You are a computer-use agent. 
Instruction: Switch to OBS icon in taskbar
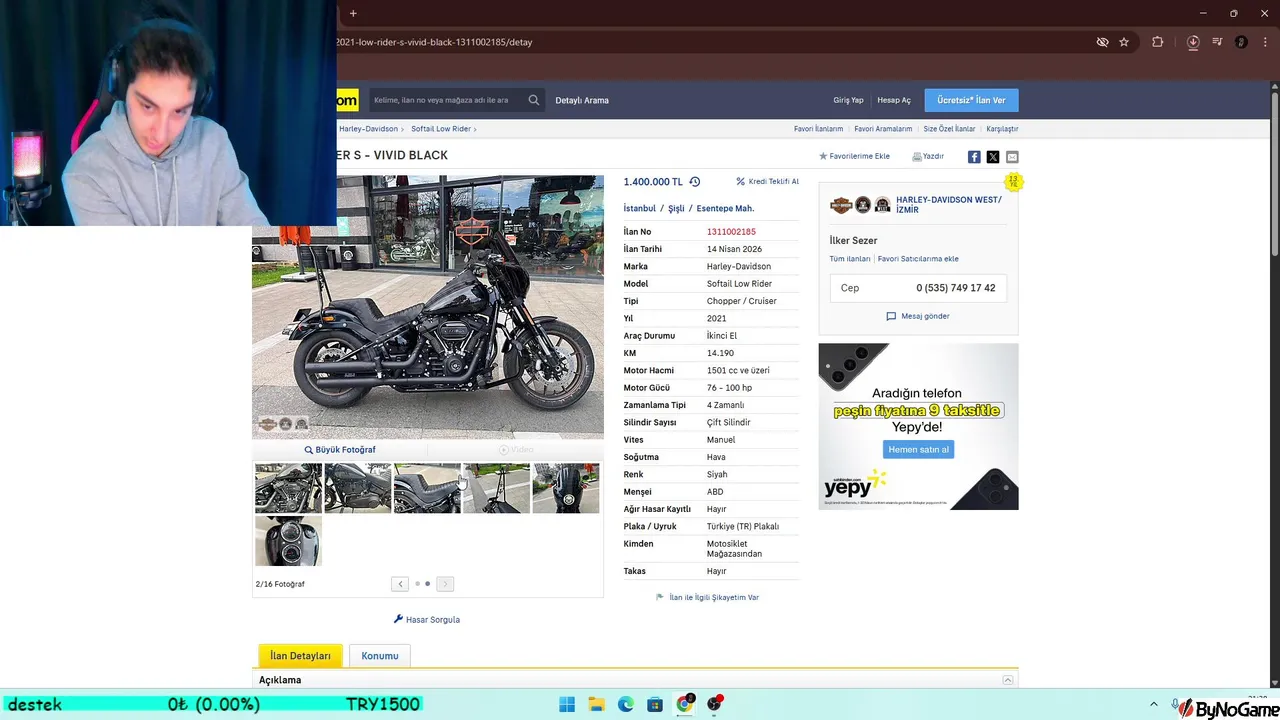[x=714, y=704]
